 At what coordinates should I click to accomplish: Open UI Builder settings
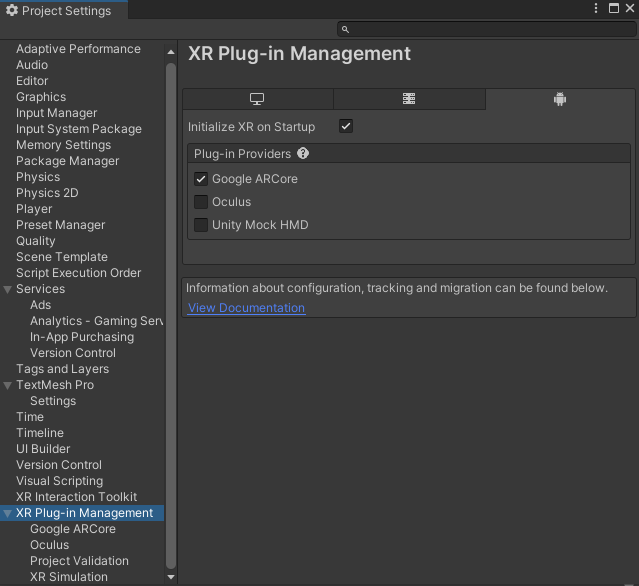point(43,449)
